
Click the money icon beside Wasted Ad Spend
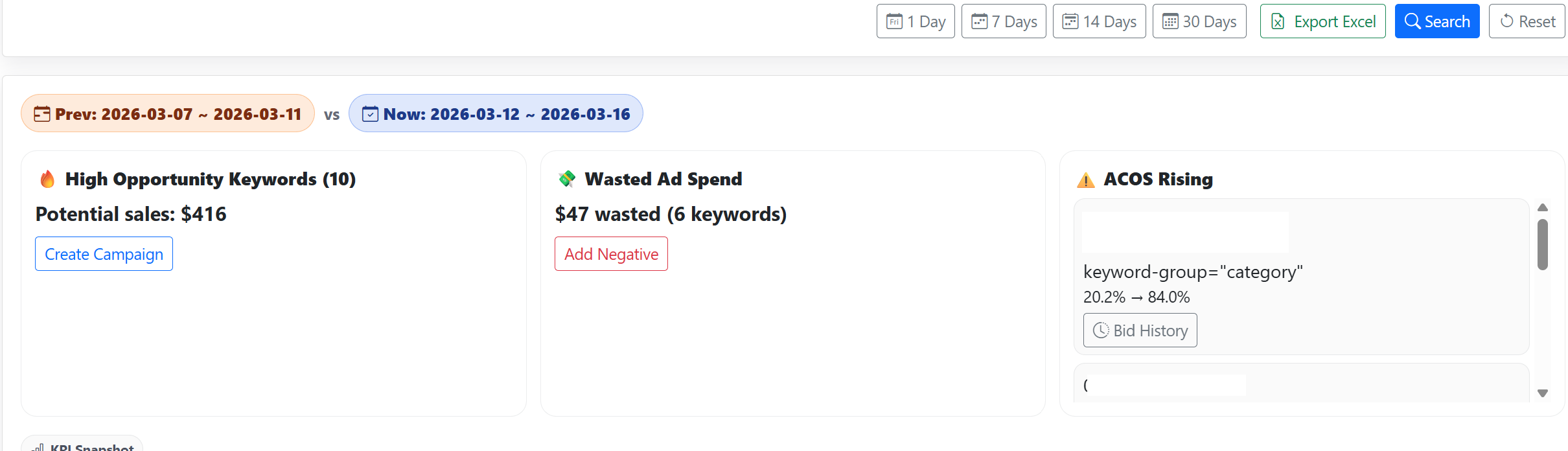[x=567, y=179]
